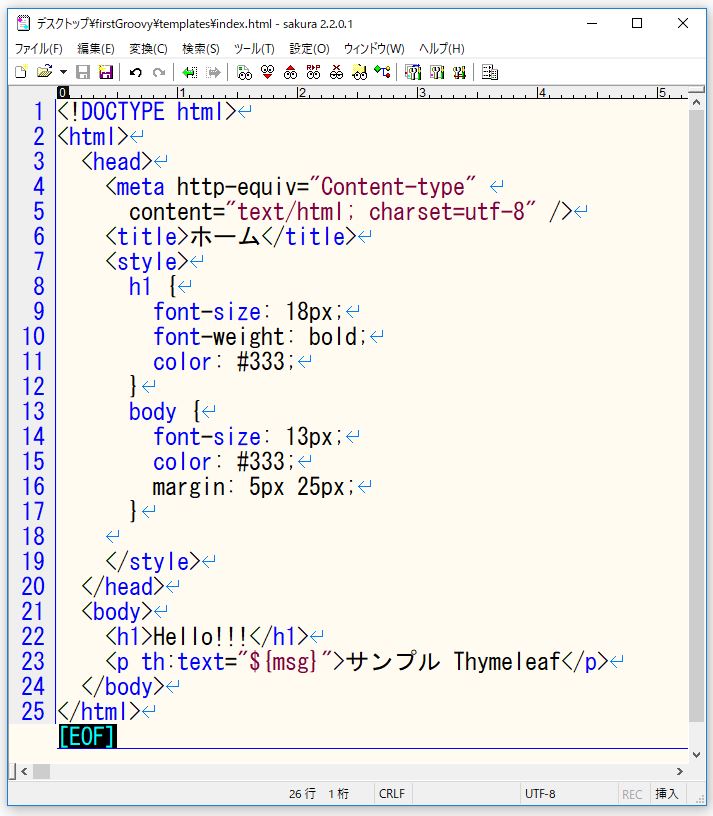This screenshot has height=816, width=713.
Task: Click the Find Previous up-arrow icon
Action: click(x=290, y=72)
